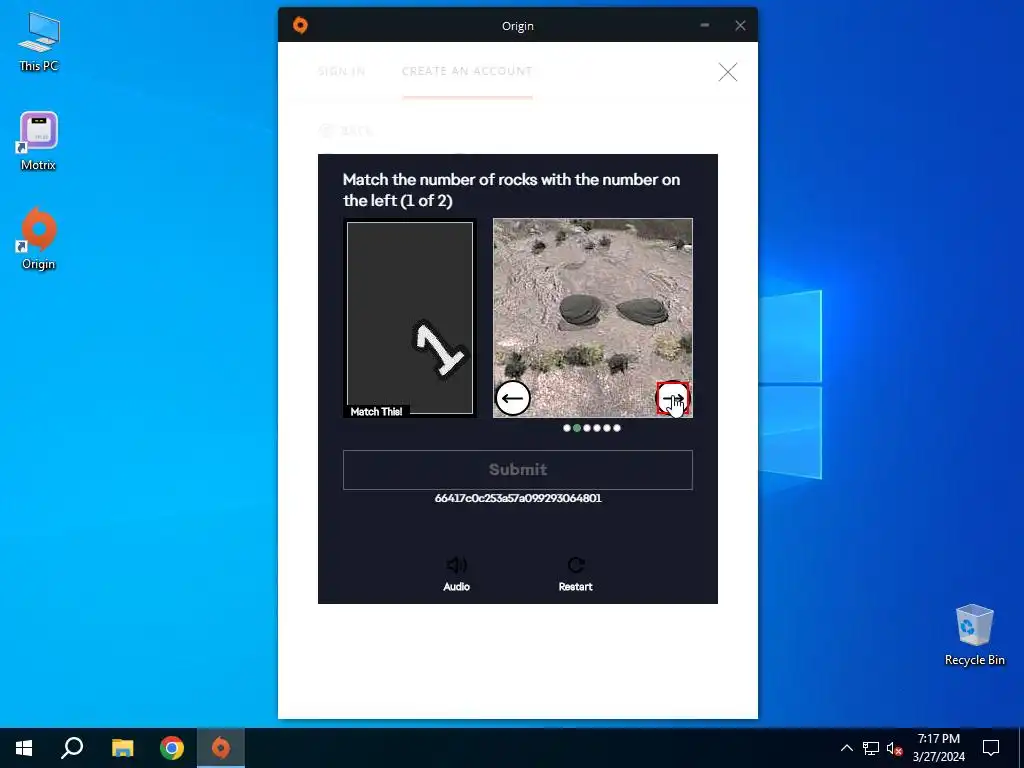Screen dimensions: 1024x768
Task: Click the muted volume tray icon
Action: click(894, 748)
